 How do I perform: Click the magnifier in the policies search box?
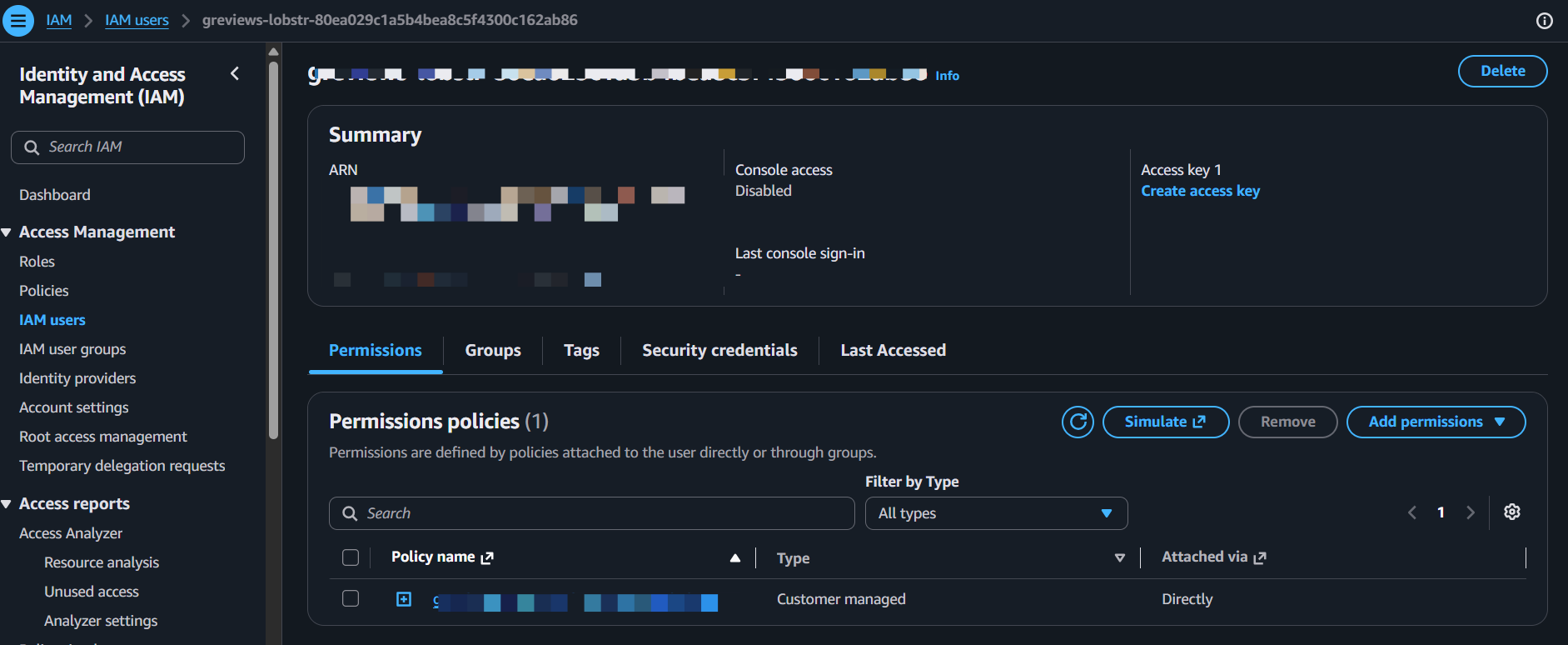pyautogui.click(x=351, y=513)
